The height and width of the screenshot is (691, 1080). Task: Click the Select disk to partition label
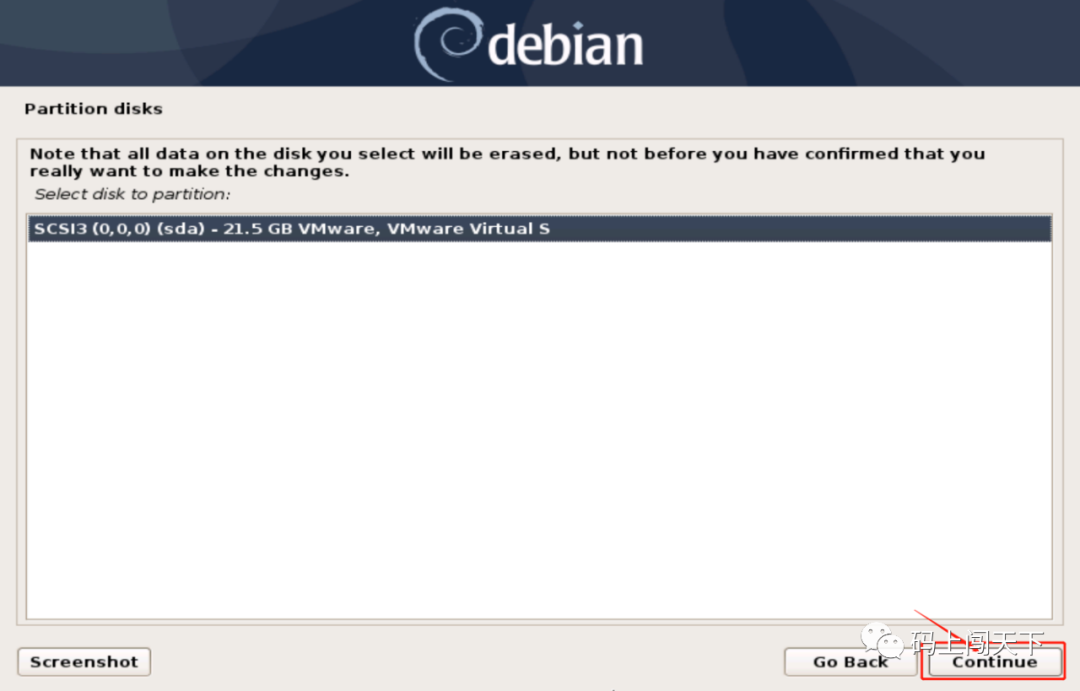click(132, 194)
